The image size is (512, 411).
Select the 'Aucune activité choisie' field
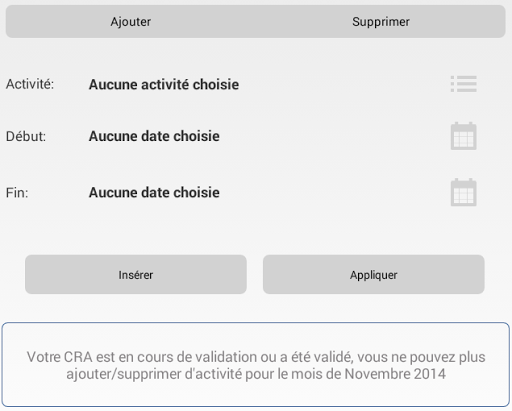(164, 84)
